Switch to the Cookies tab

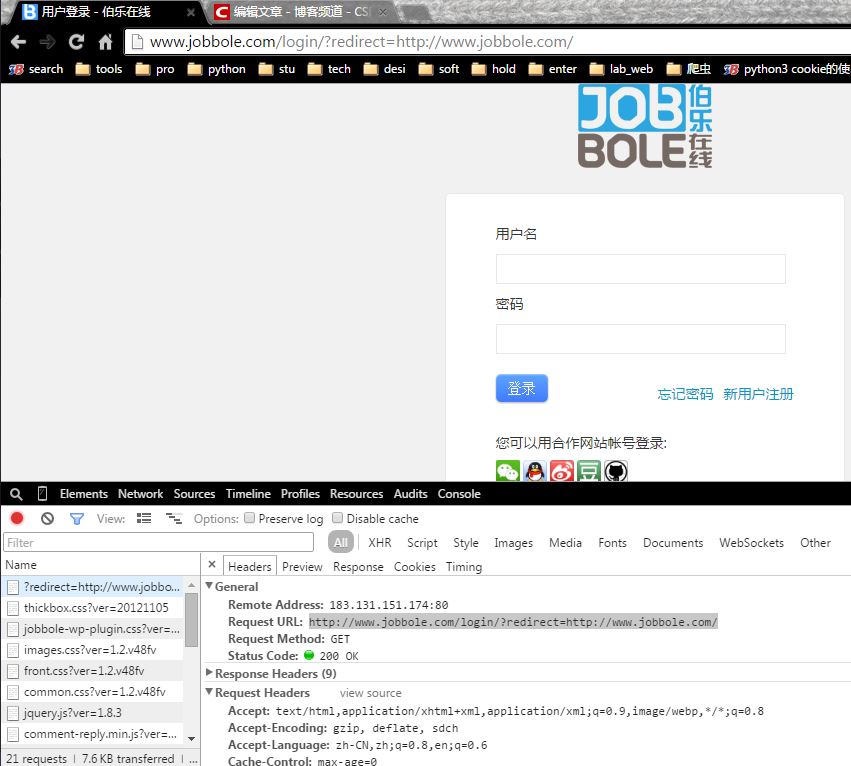tap(415, 567)
